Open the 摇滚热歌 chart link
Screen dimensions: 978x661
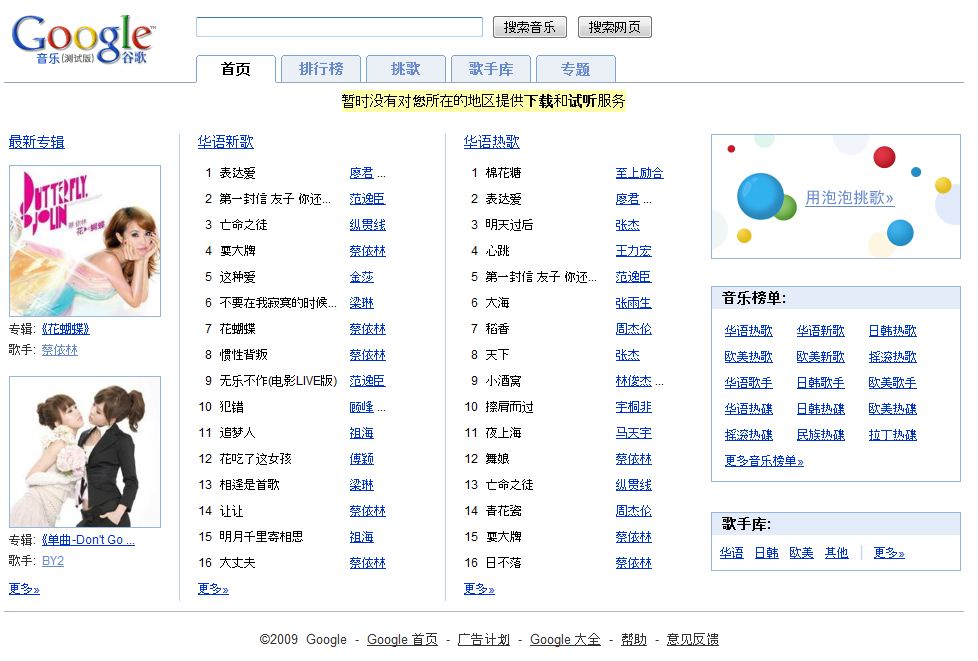pos(893,357)
